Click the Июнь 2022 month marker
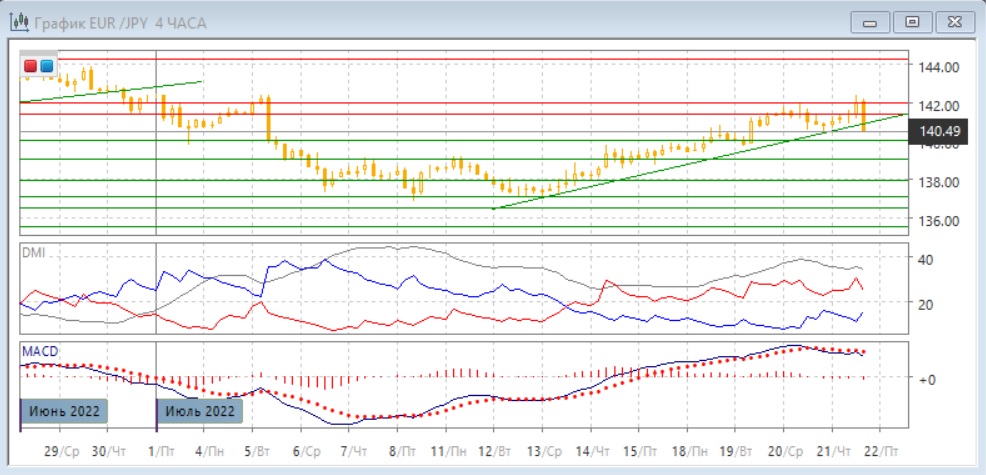Screen dimensions: 986x475 point(64,410)
